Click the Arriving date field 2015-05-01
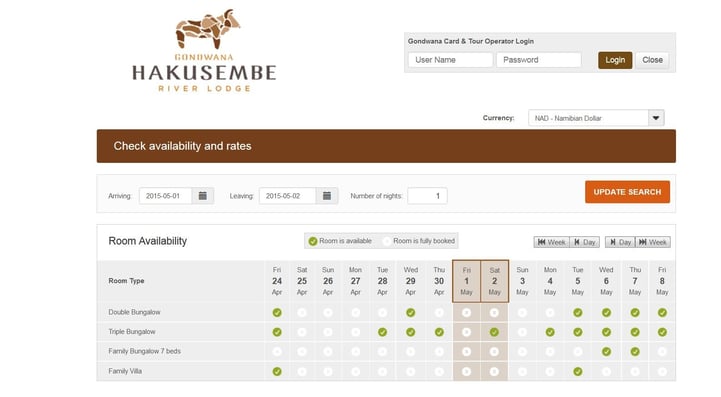This screenshot has width=721, height=397. pos(166,196)
